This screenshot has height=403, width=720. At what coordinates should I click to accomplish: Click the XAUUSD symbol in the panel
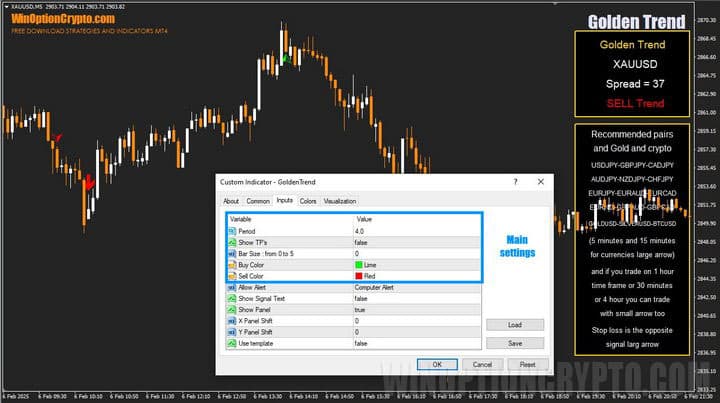pos(635,64)
